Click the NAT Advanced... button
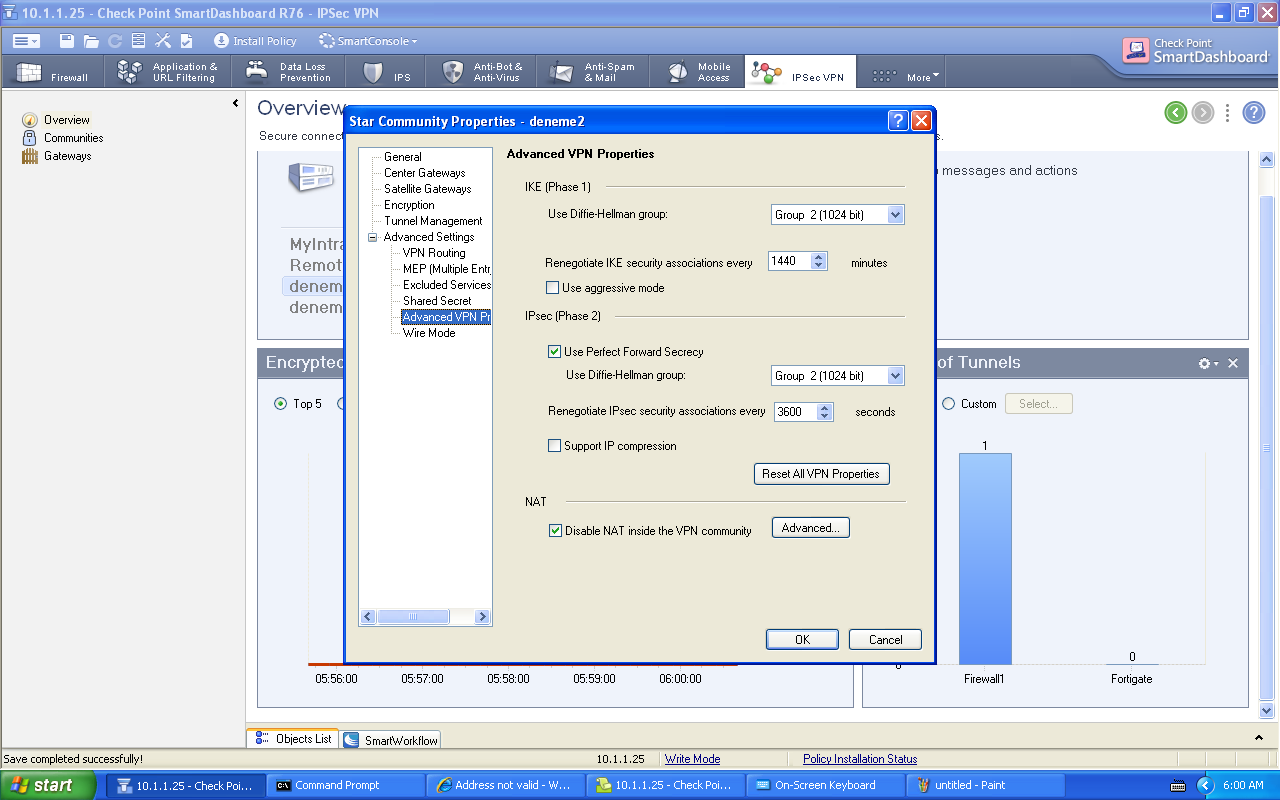The height and width of the screenshot is (800, 1280). tap(811, 528)
